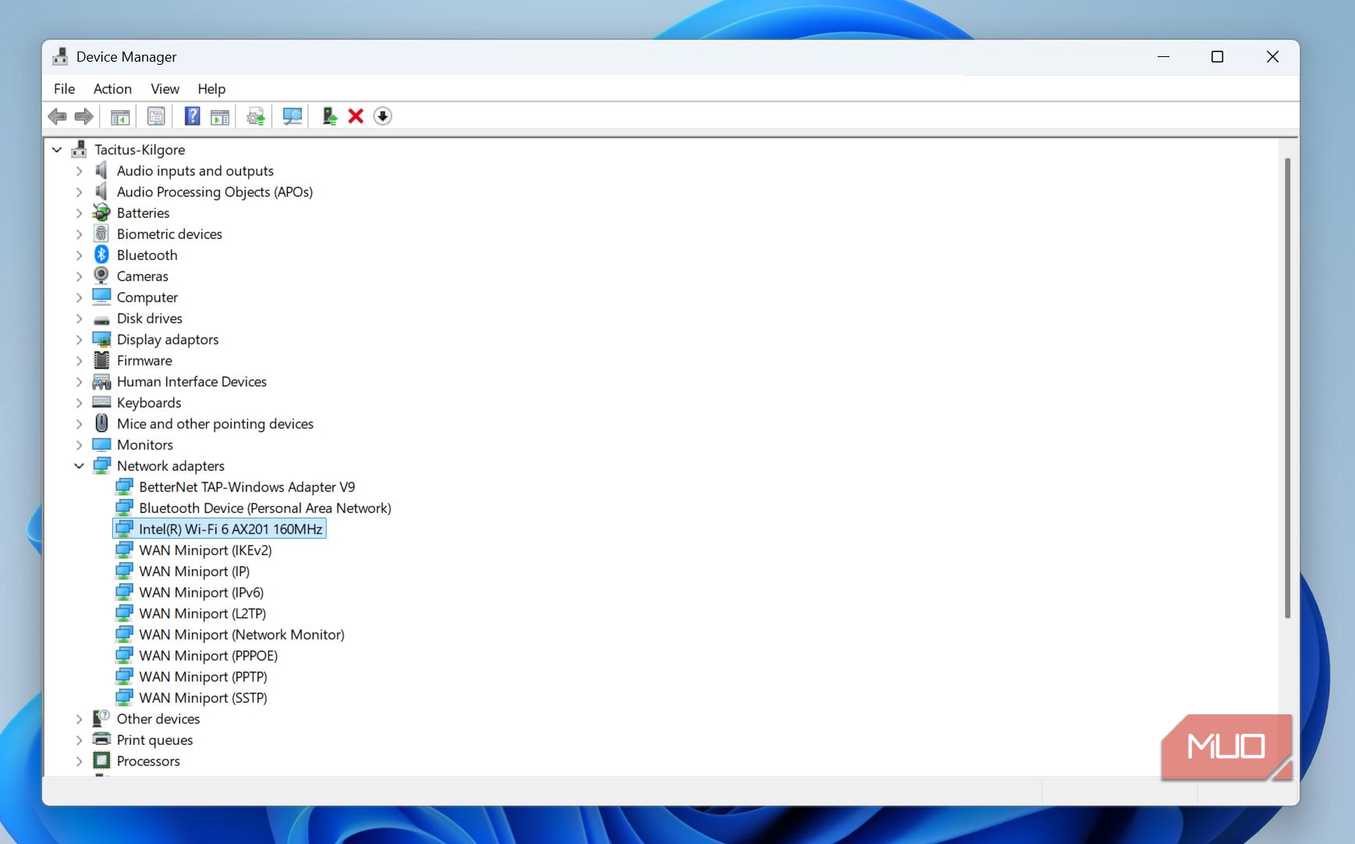Select the Human Interface Devices label

pos(192,382)
